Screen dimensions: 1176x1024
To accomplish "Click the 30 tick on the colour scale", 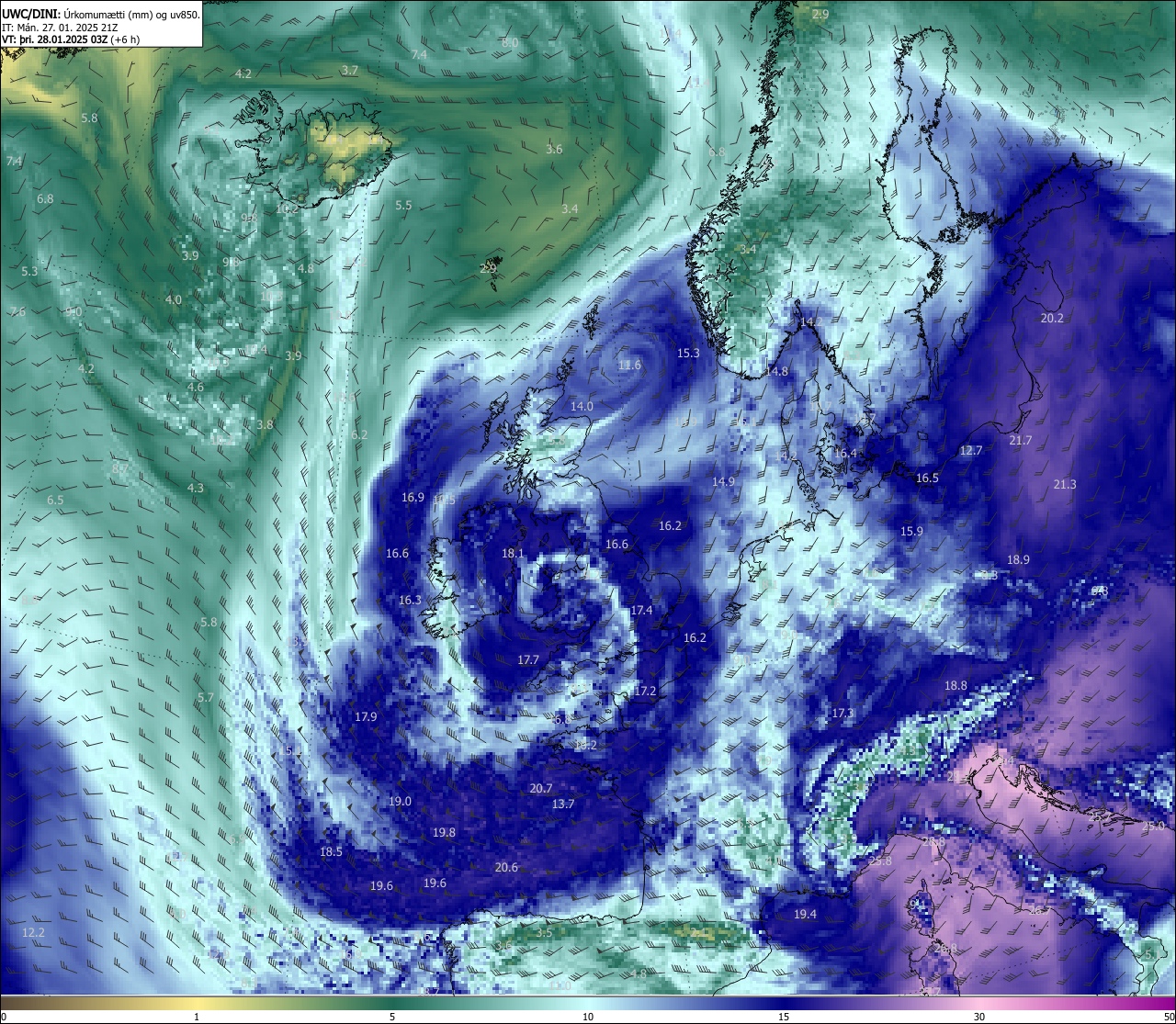I will coord(979,1017).
